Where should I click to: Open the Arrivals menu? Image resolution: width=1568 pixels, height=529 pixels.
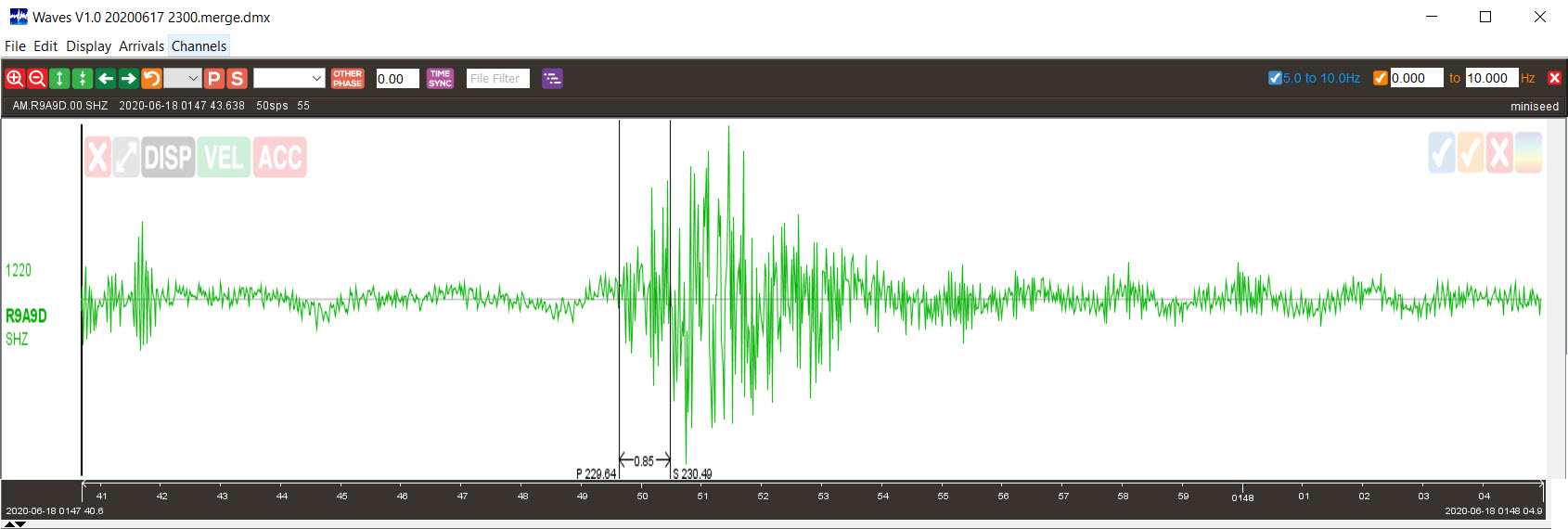(x=141, y=46)
